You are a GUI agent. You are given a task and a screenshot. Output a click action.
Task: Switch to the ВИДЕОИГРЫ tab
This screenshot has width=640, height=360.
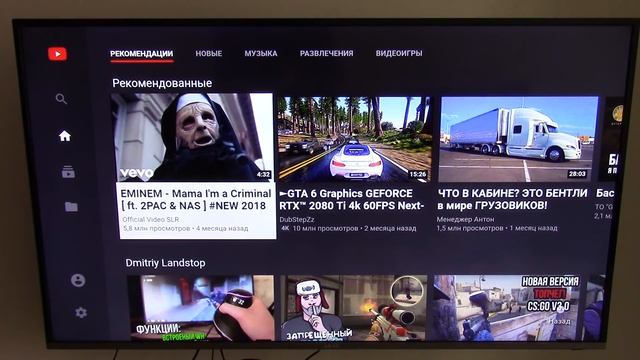point(399,53)
